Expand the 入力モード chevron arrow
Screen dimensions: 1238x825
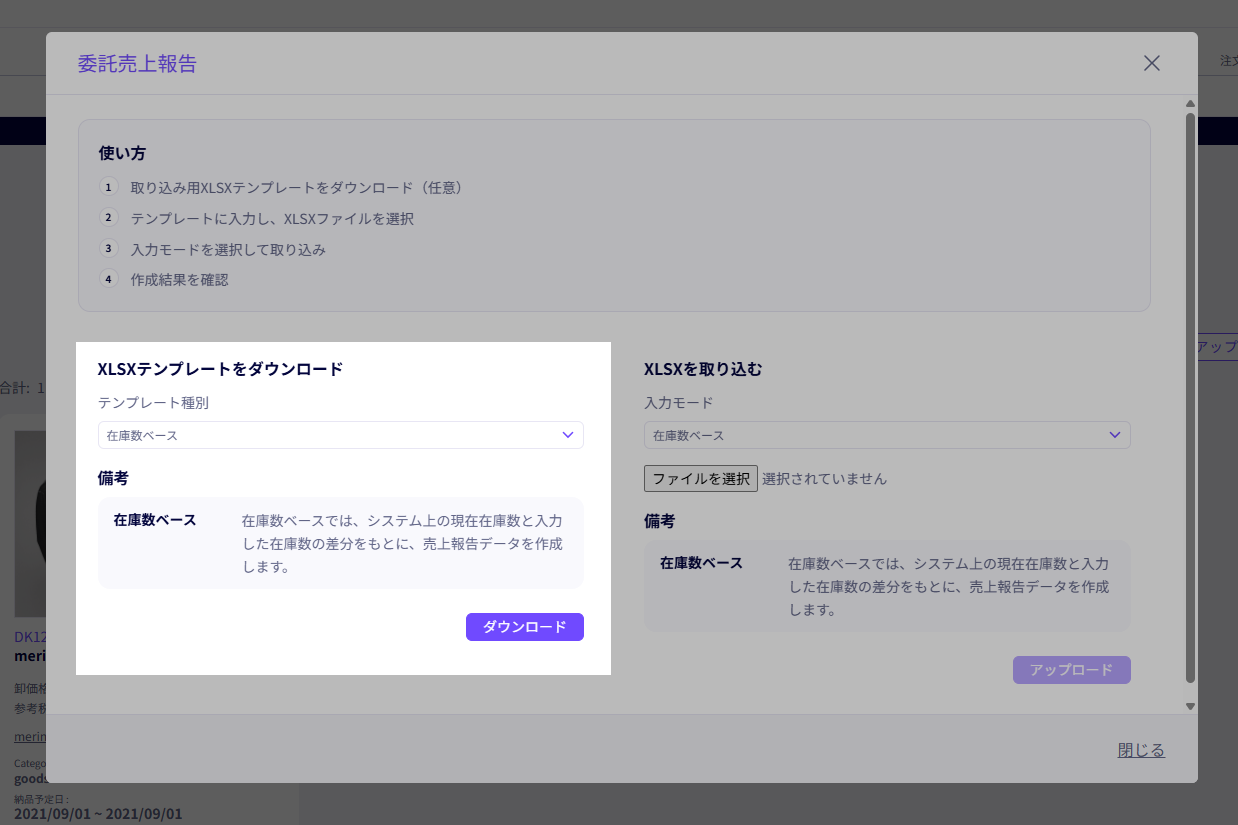(1115, 435)
